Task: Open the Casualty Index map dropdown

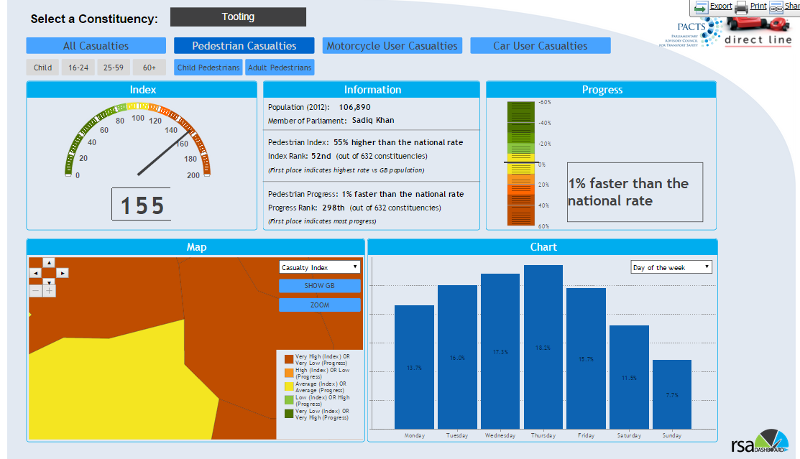Action: [x=319, y=267]
